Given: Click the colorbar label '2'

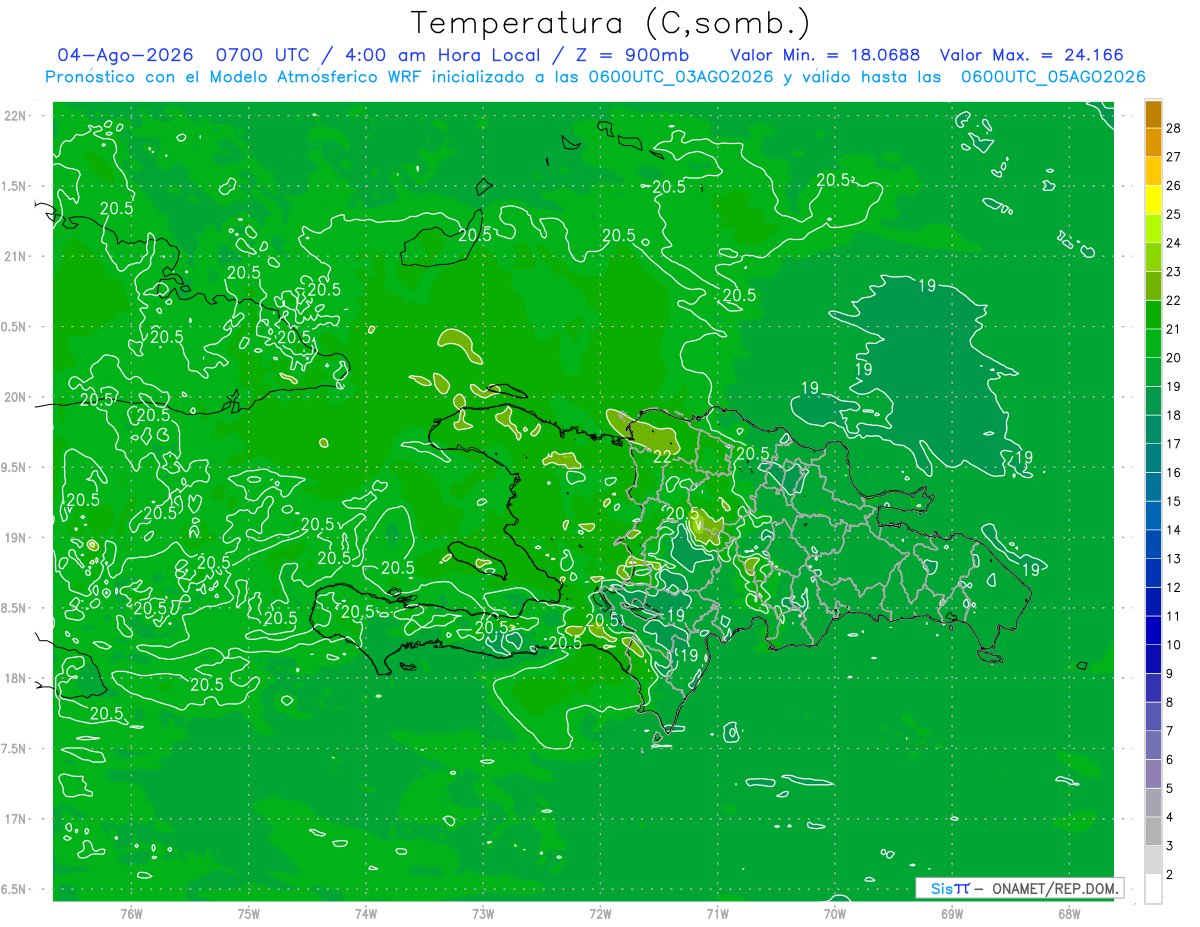Looking at the screenshot, I should [x=1170, y=875].
